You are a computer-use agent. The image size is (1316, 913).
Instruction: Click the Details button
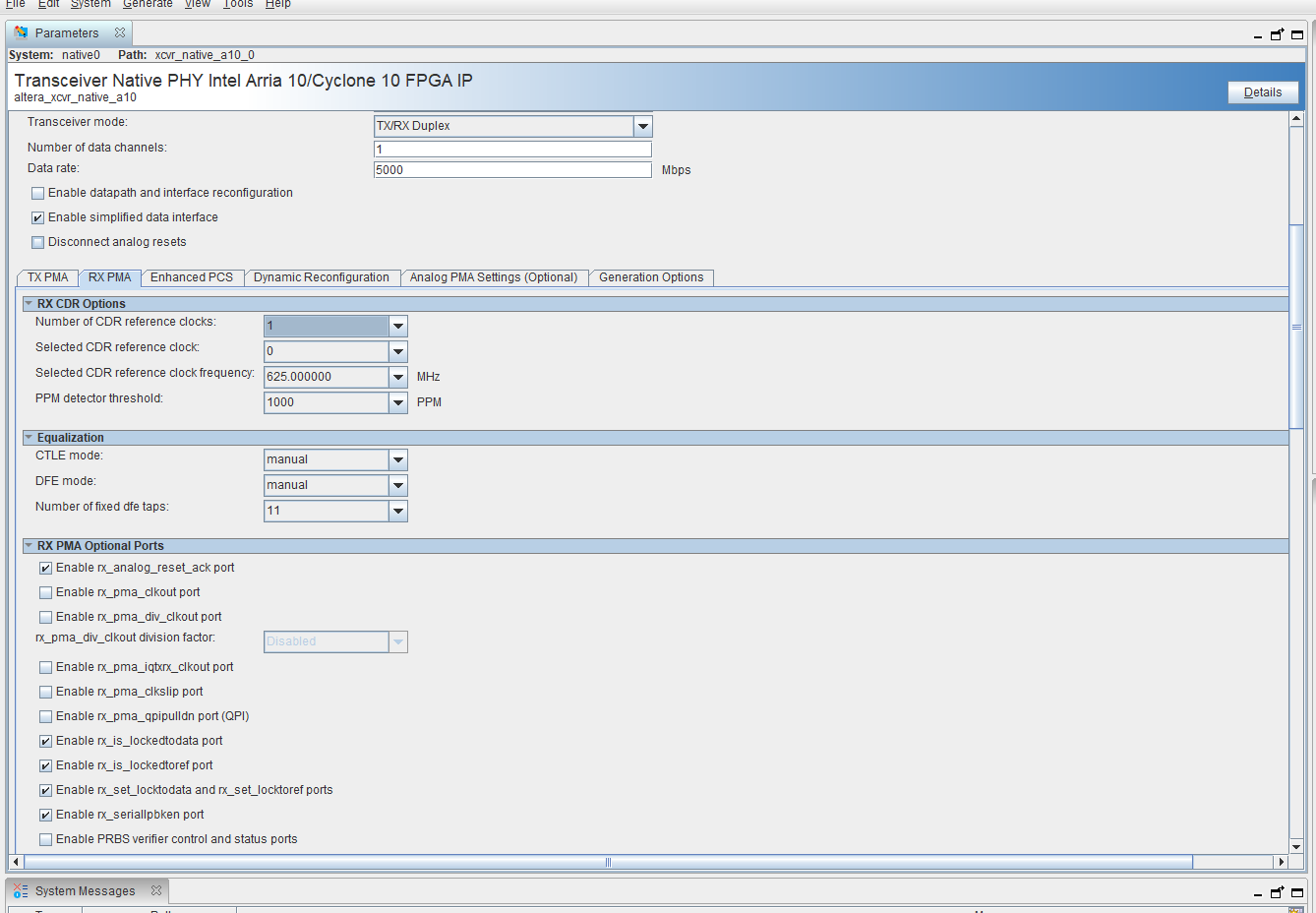point(1263,92)
